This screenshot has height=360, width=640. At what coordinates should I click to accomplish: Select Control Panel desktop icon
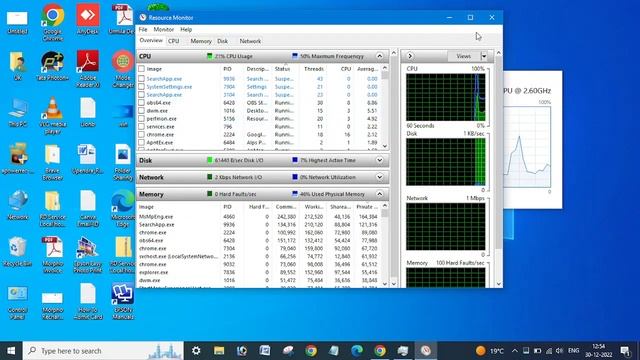point(18,301)
